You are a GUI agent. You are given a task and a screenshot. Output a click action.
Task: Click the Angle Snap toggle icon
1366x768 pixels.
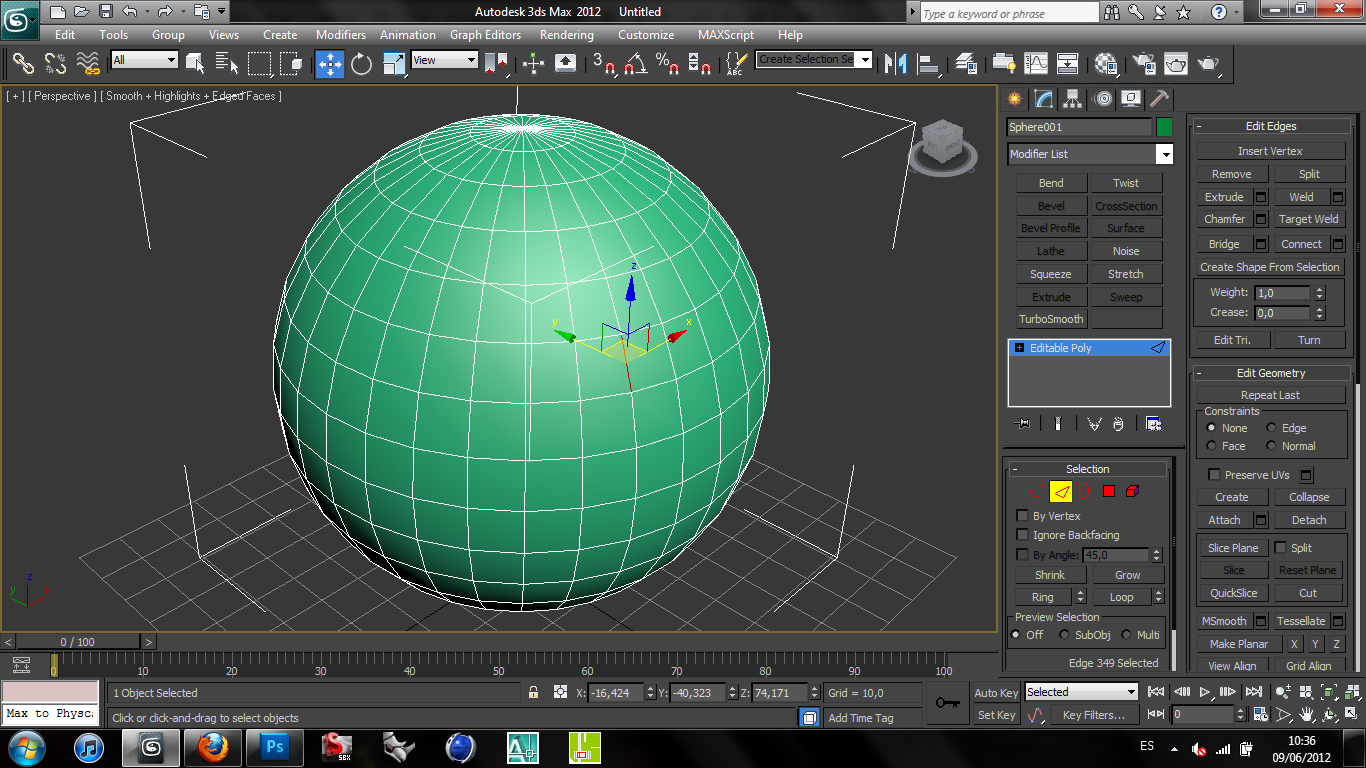pos(634,64)
